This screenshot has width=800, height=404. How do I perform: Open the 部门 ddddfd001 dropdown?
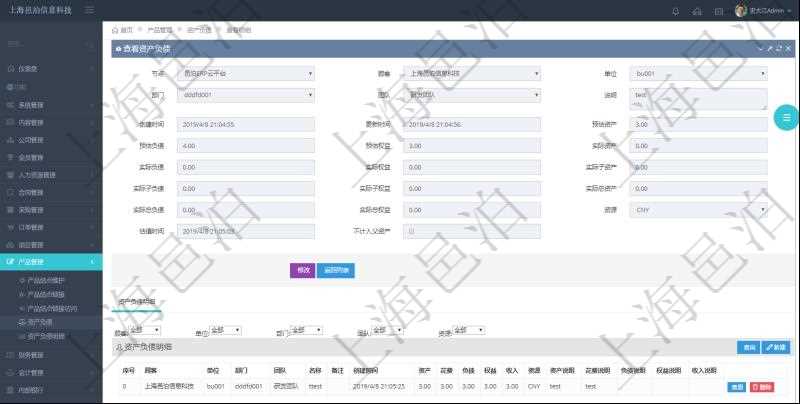pyautogui.click(x=246, y=95)
